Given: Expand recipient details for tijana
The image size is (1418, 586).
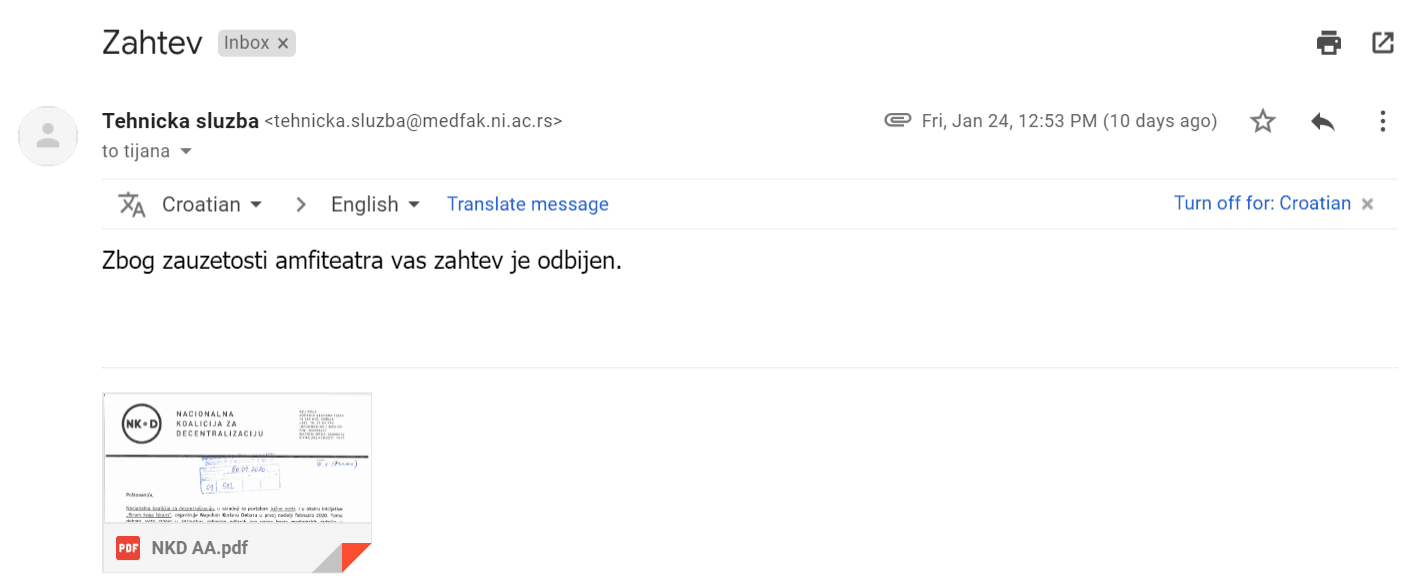Looking at the screenshot, I should coord(186,151).
